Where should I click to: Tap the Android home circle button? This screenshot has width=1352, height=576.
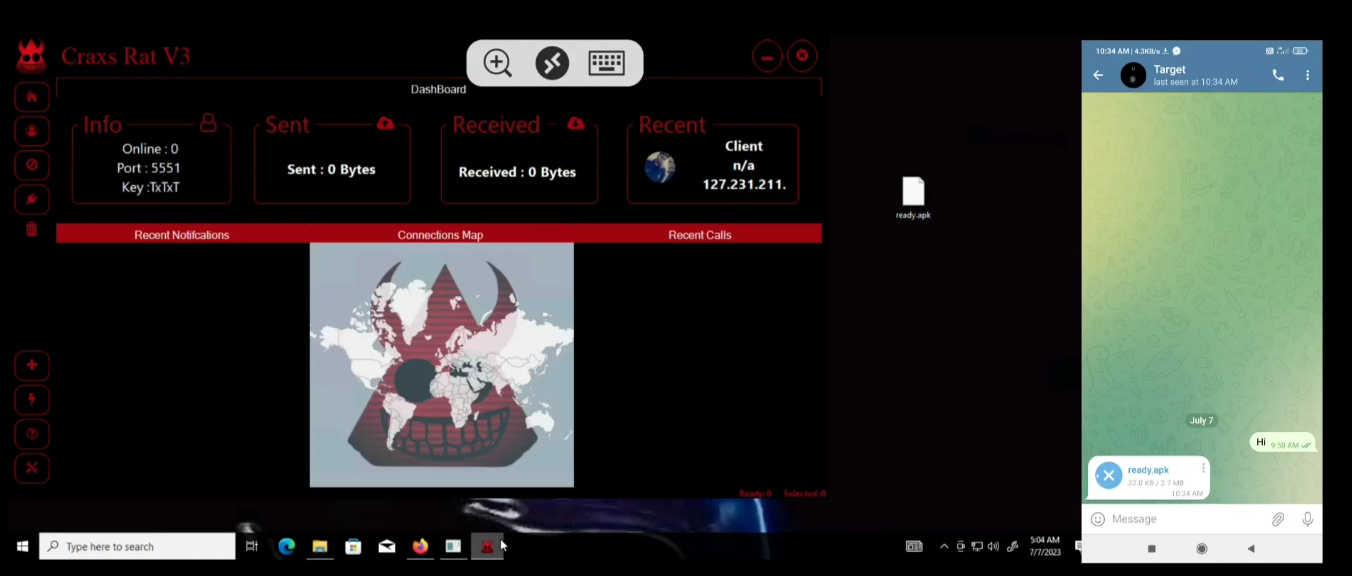(1202, 548)
